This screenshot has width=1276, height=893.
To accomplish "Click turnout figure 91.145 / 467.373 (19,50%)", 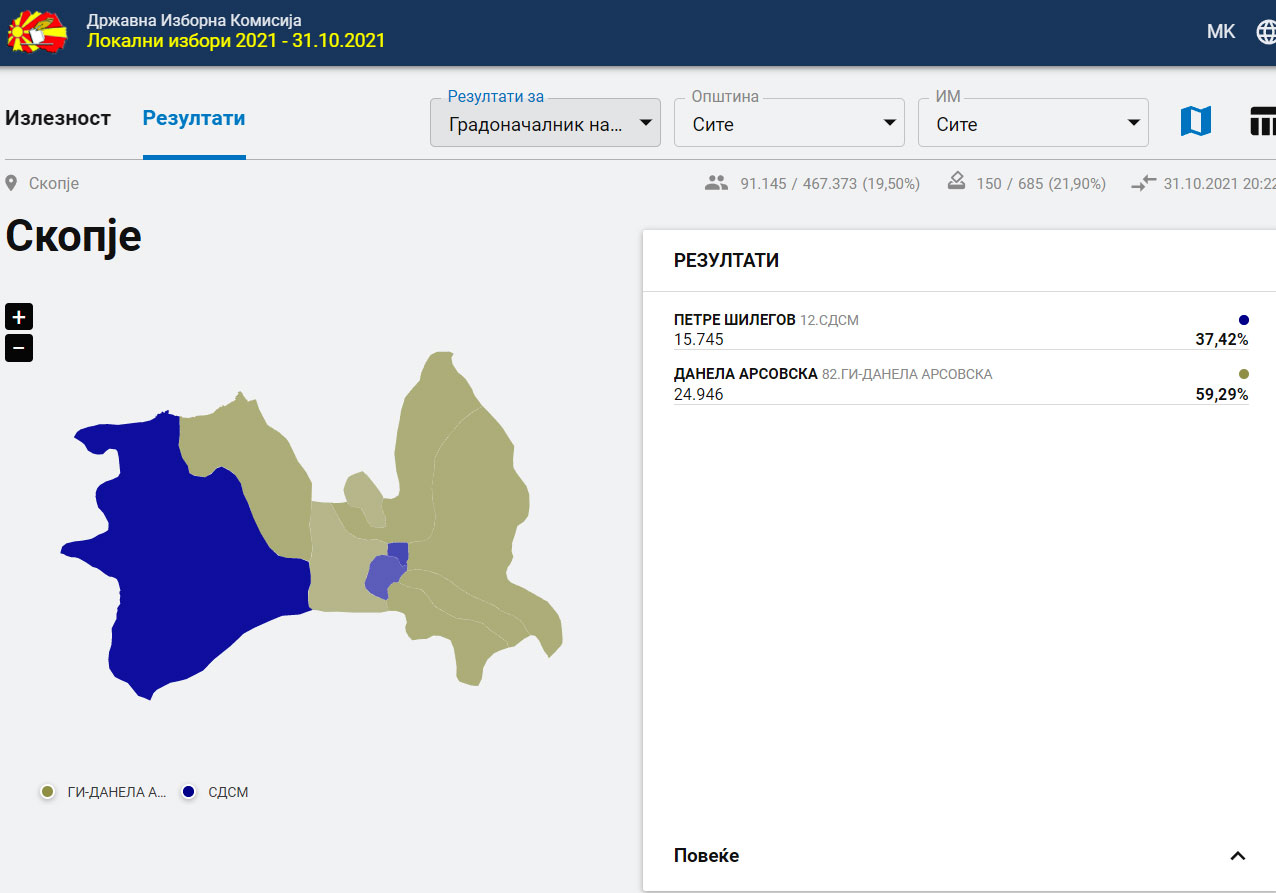I will [830, 184].
